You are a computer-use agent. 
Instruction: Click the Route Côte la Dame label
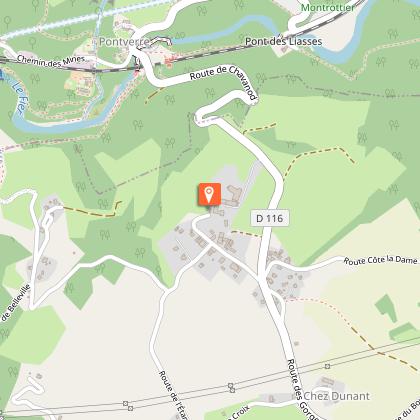(380, 260)
